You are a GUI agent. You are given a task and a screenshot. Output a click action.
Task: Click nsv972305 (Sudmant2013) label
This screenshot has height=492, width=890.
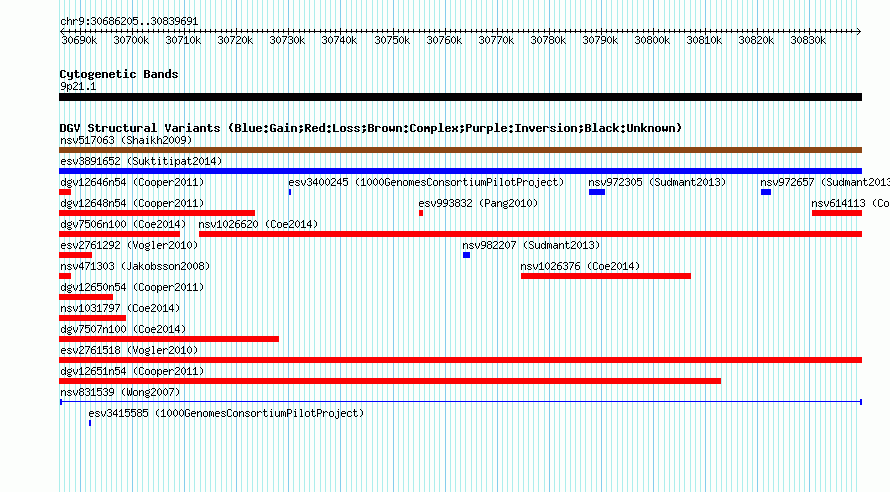[657, 182]
